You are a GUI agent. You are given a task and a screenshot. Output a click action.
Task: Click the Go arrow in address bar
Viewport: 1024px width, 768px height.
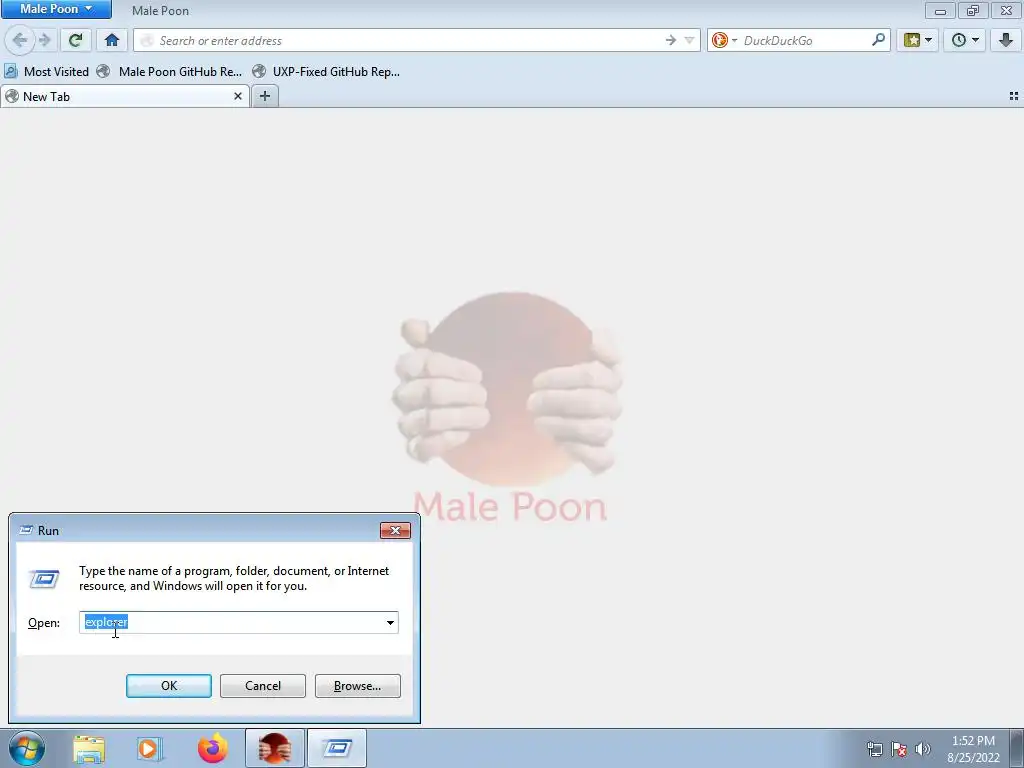pos(671,40)
